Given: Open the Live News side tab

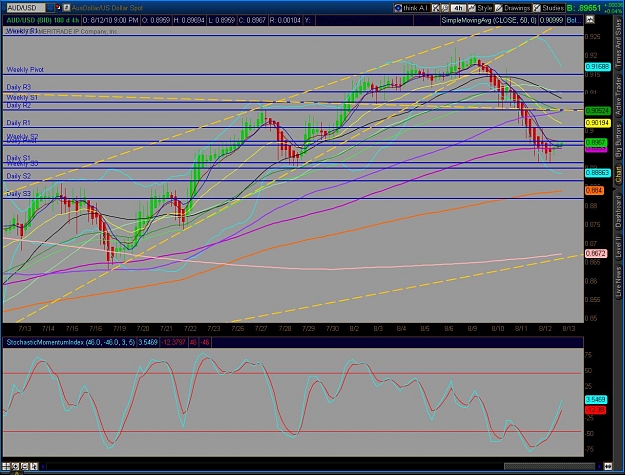Looking at the screenshot, I should coord(618,281).
